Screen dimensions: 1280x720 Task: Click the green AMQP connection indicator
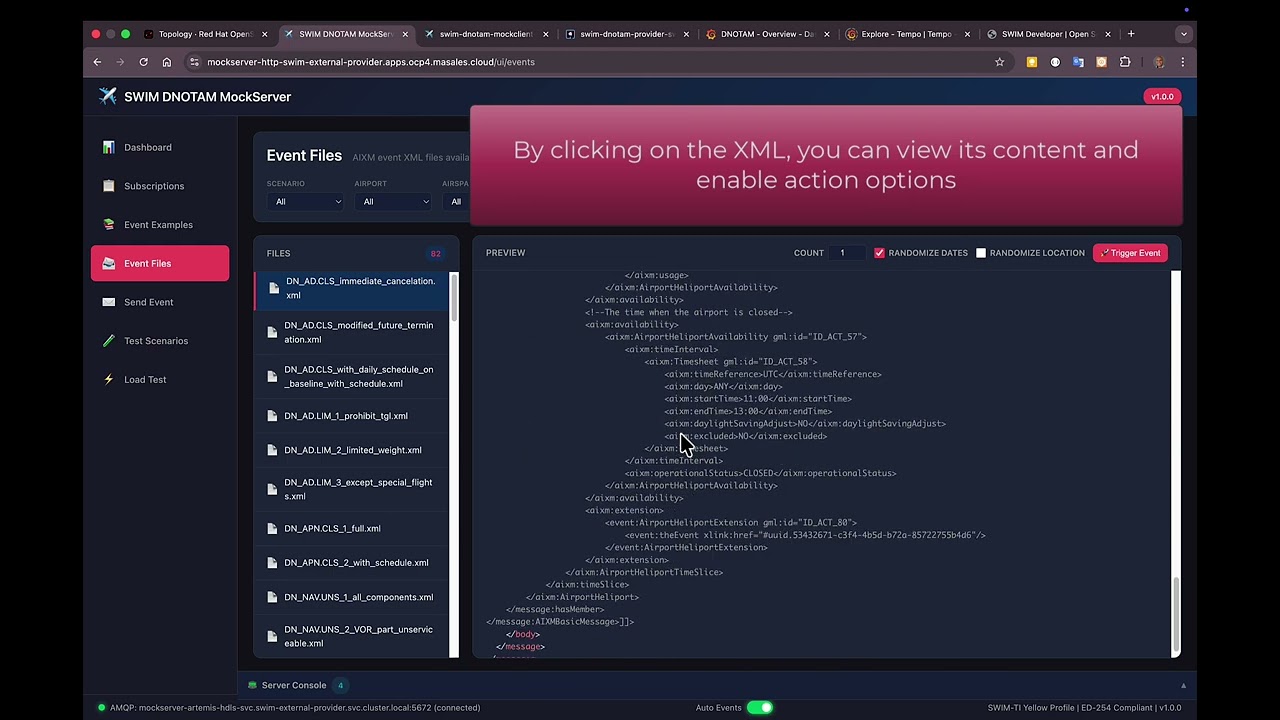click(x=101, y=708)
